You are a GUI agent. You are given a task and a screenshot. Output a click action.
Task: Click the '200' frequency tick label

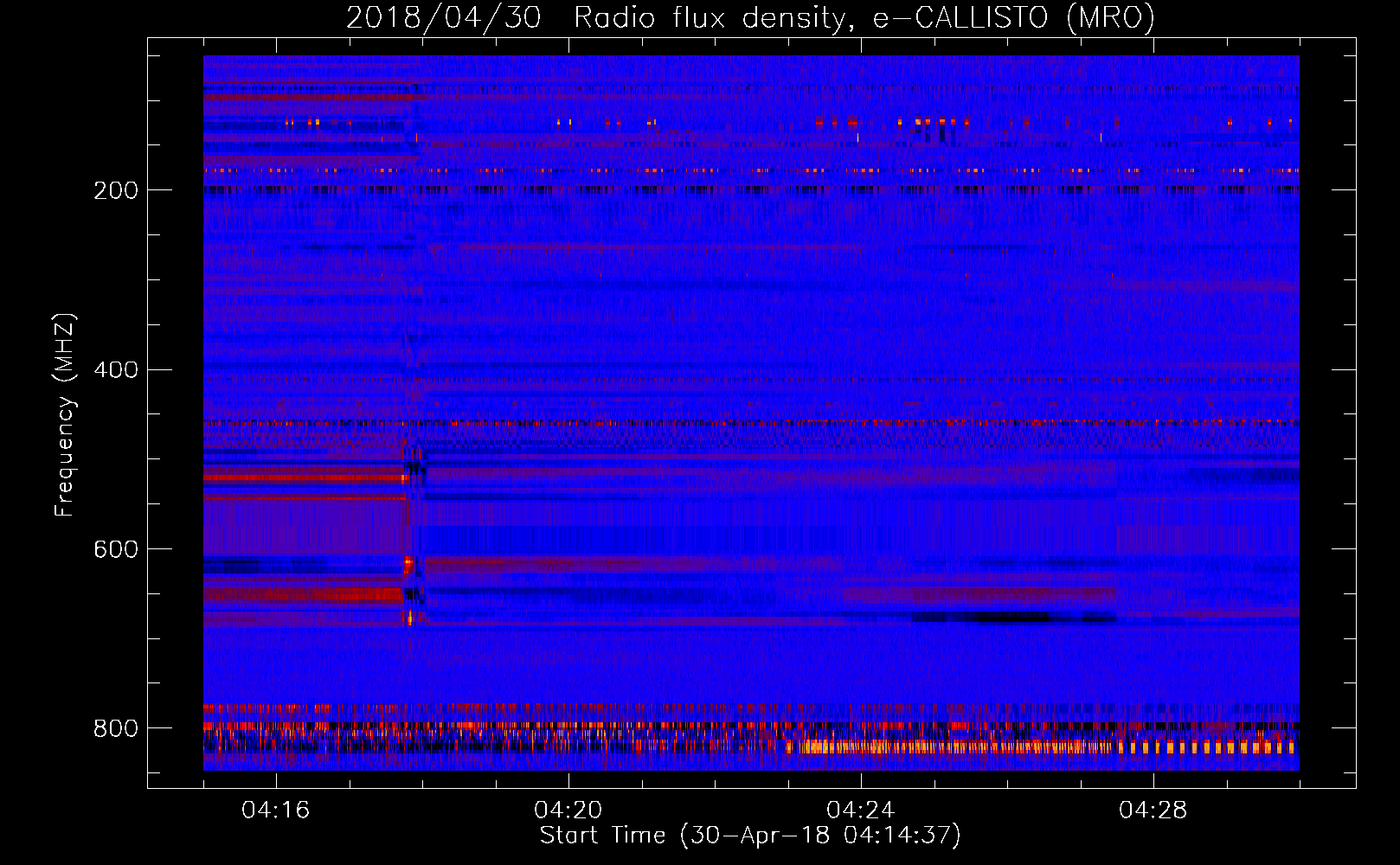coord(116,190)
